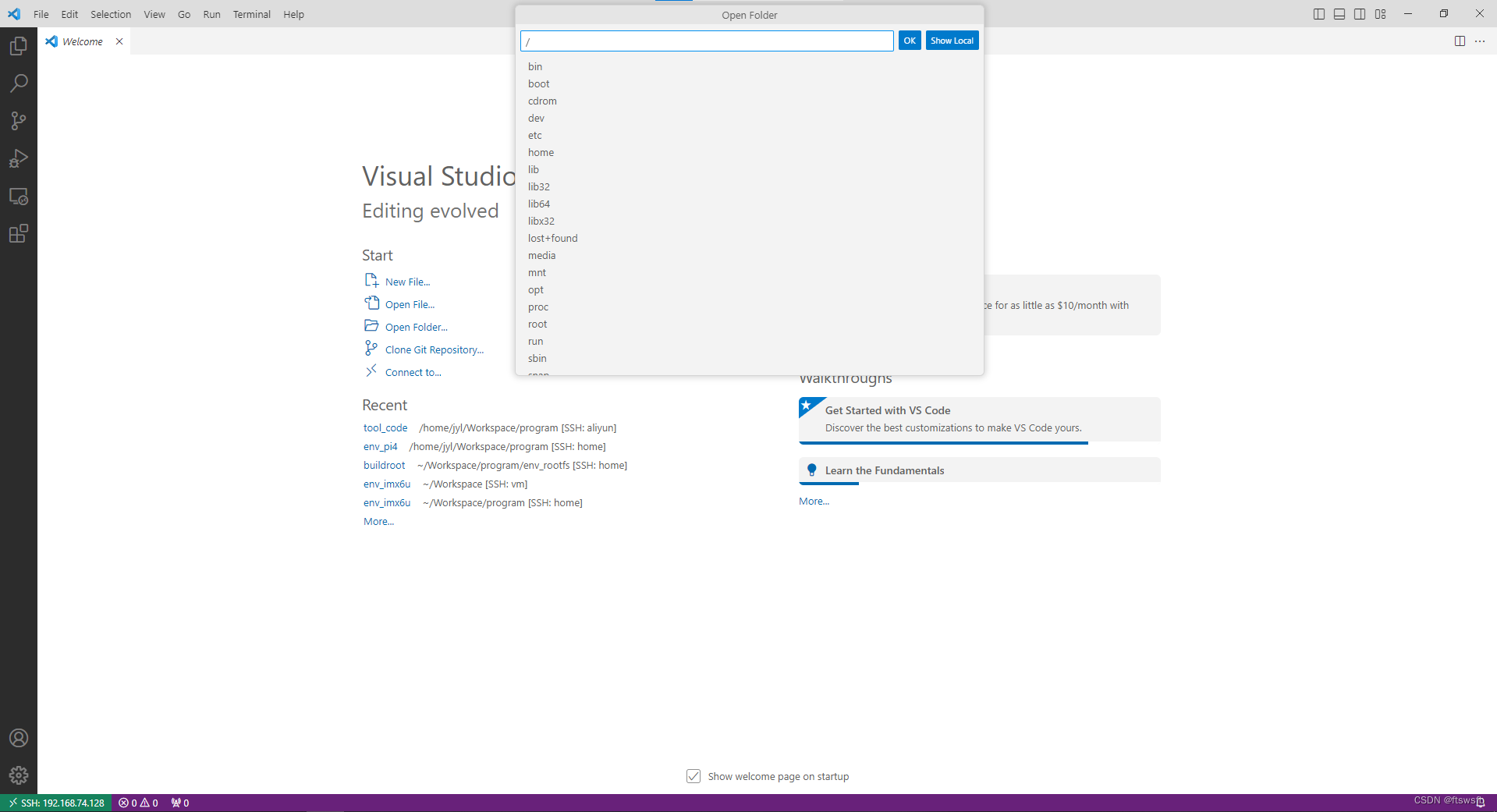Viewport: 1497px width, 812px height.
Task: Click More... under Recent list
Action: point(378,521)
